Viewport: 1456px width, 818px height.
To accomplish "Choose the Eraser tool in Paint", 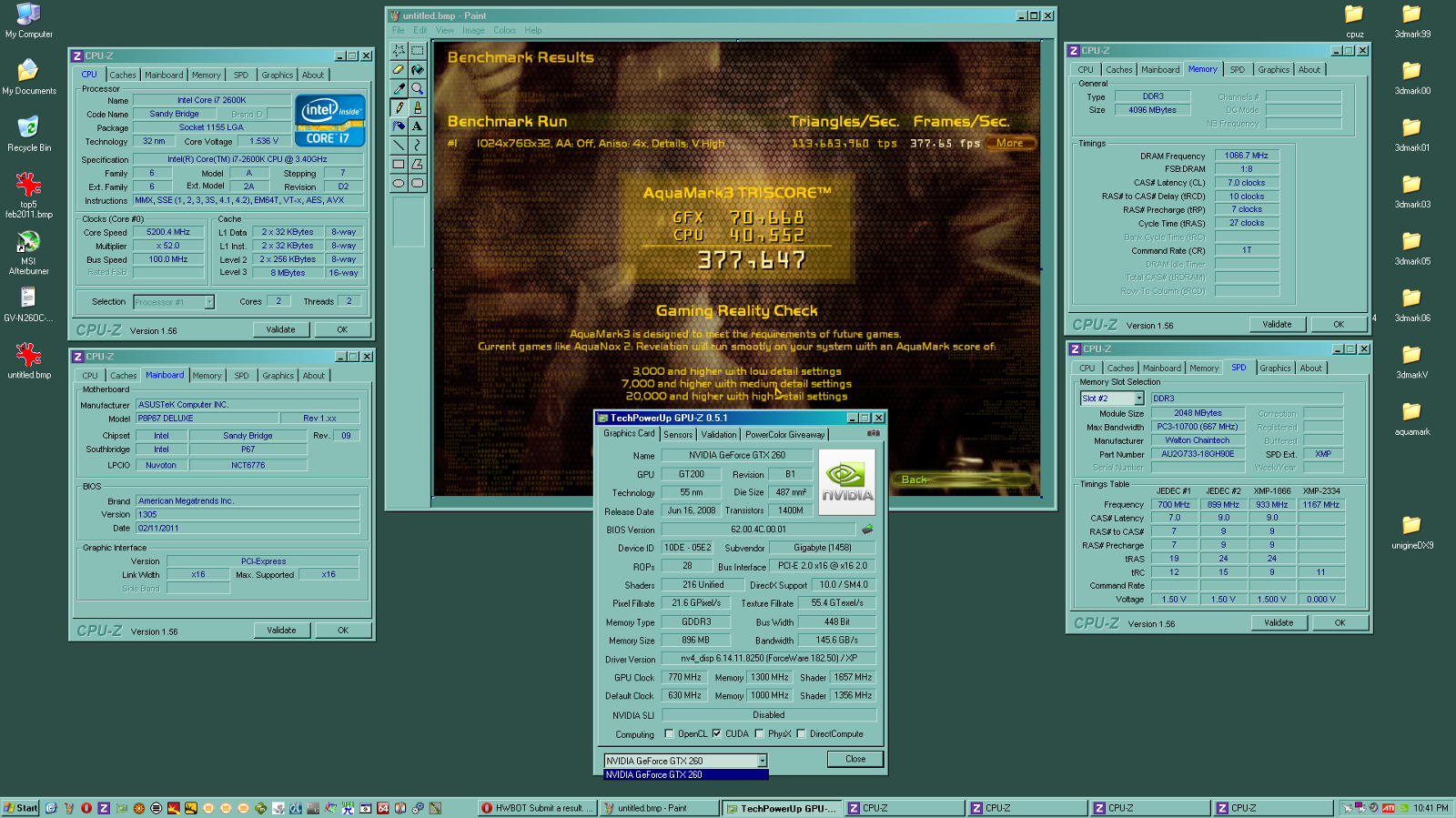I will tap(399, 70).
